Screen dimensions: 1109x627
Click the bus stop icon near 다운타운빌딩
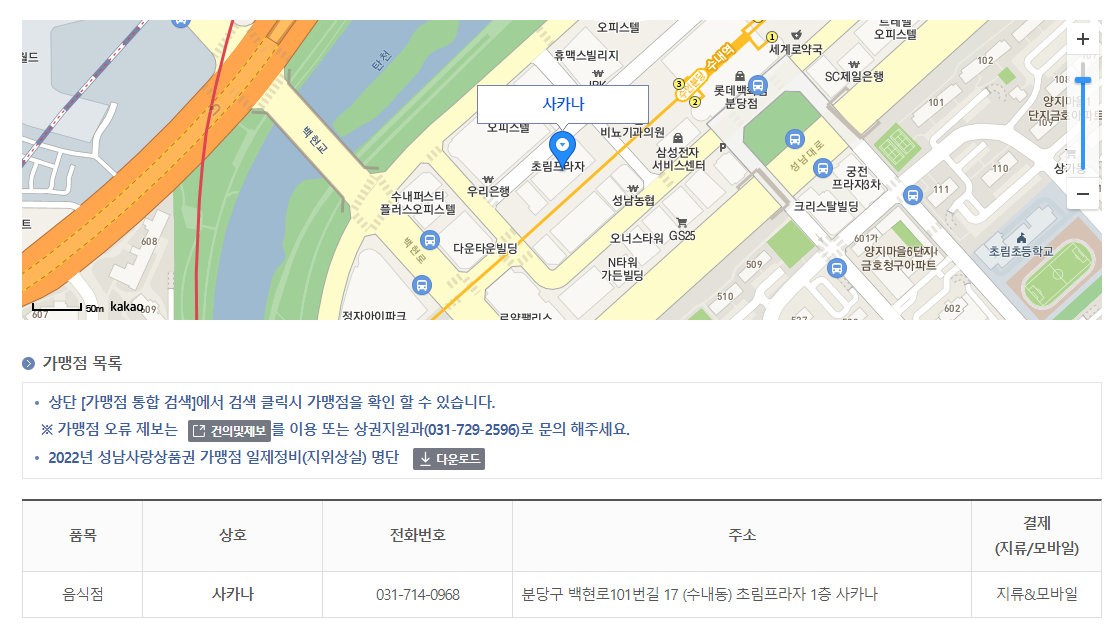click(429, 240)
